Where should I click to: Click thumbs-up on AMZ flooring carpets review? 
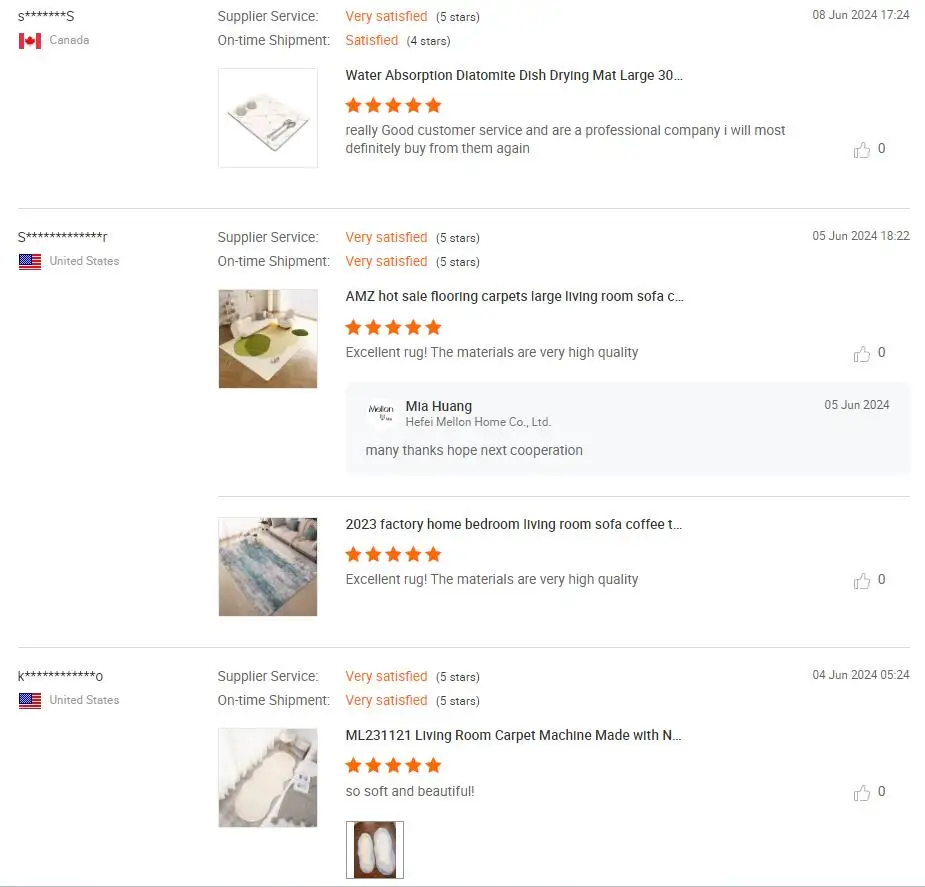[862, 354]
